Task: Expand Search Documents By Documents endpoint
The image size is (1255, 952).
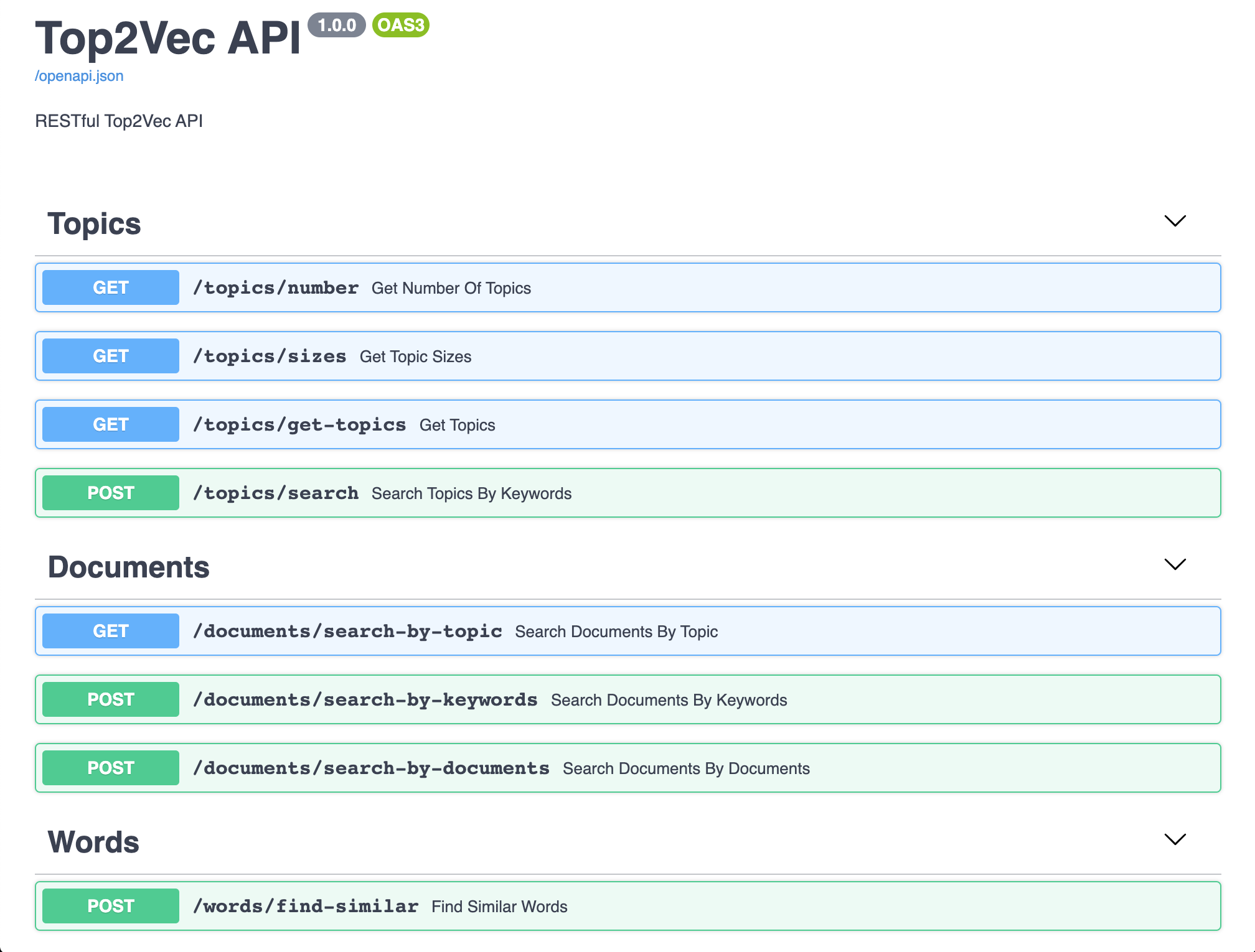Action: click(686, 768)
